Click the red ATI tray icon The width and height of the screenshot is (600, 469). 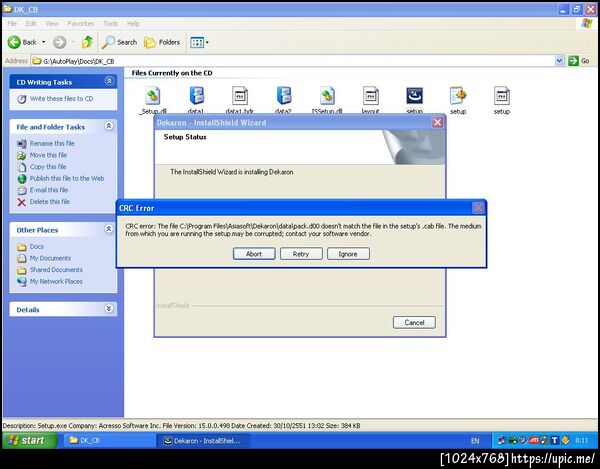point(534,441)
